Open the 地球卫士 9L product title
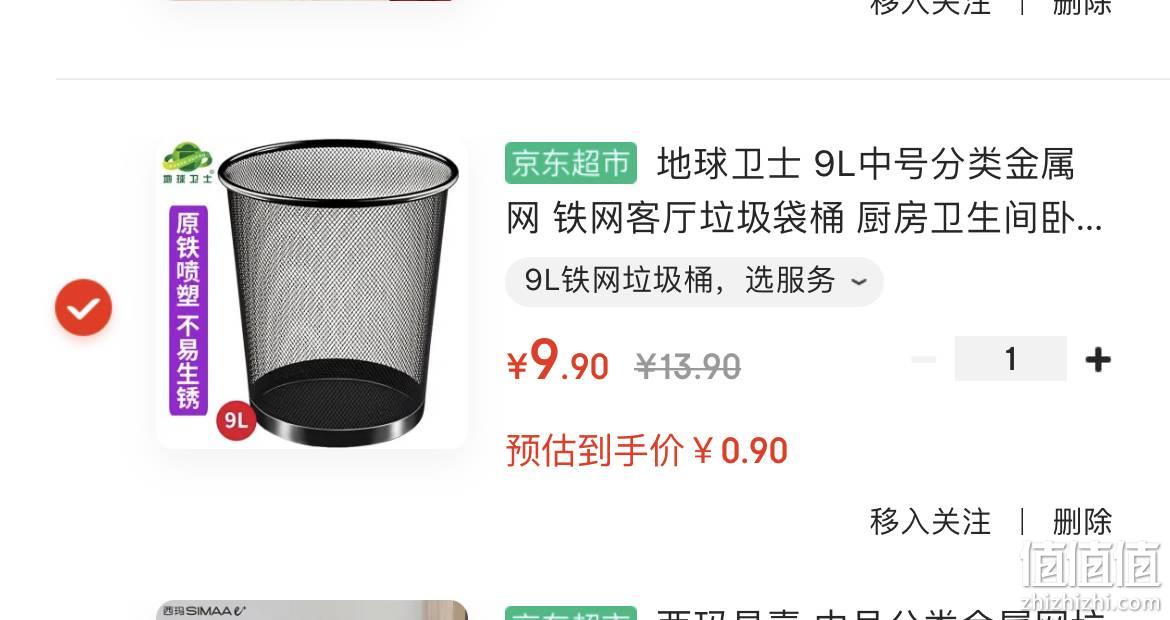The height and width of the screenshot is (620, 1170). pos(804,192)
